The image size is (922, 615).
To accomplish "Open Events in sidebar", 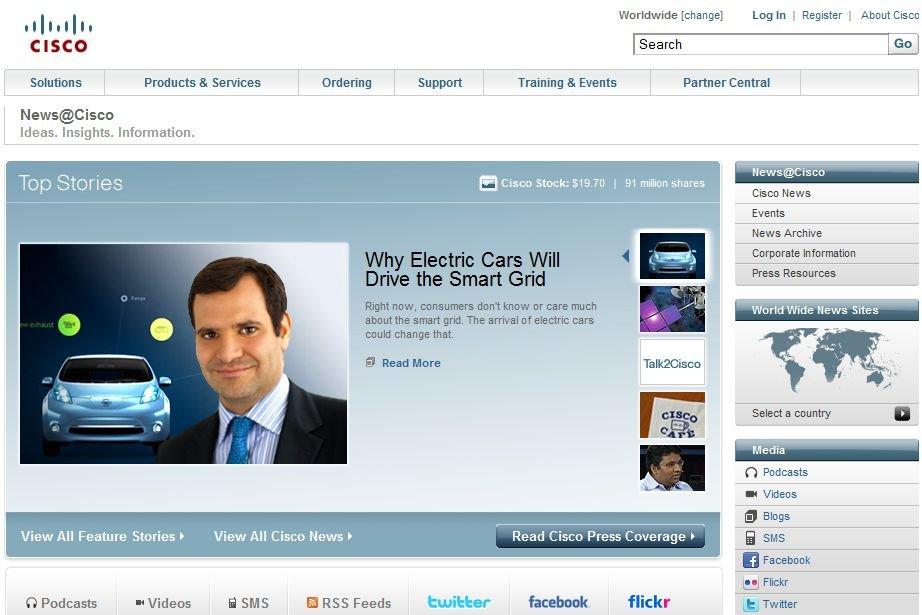I will coord(827,213).
